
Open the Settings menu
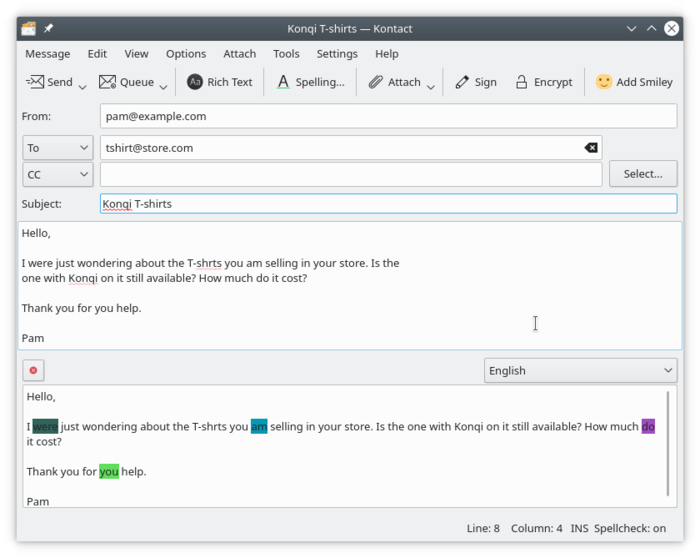coord(337,54)
